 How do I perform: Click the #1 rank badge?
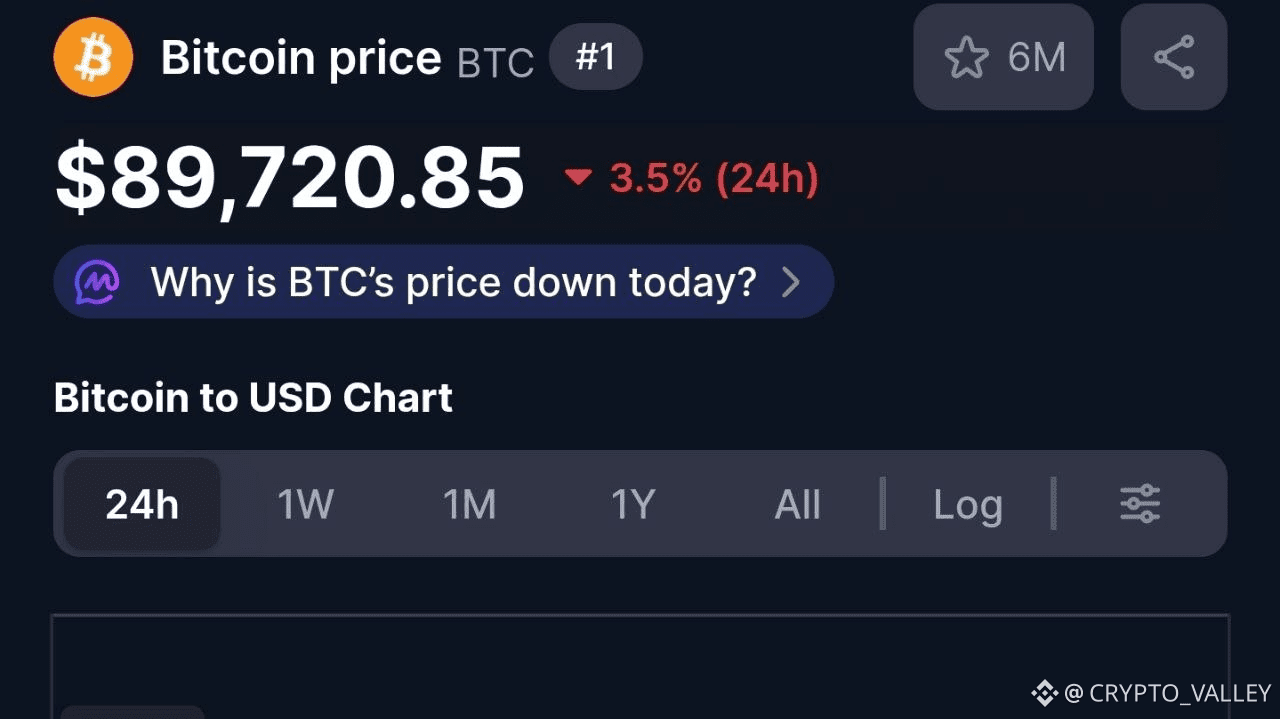tap(595, 58)
